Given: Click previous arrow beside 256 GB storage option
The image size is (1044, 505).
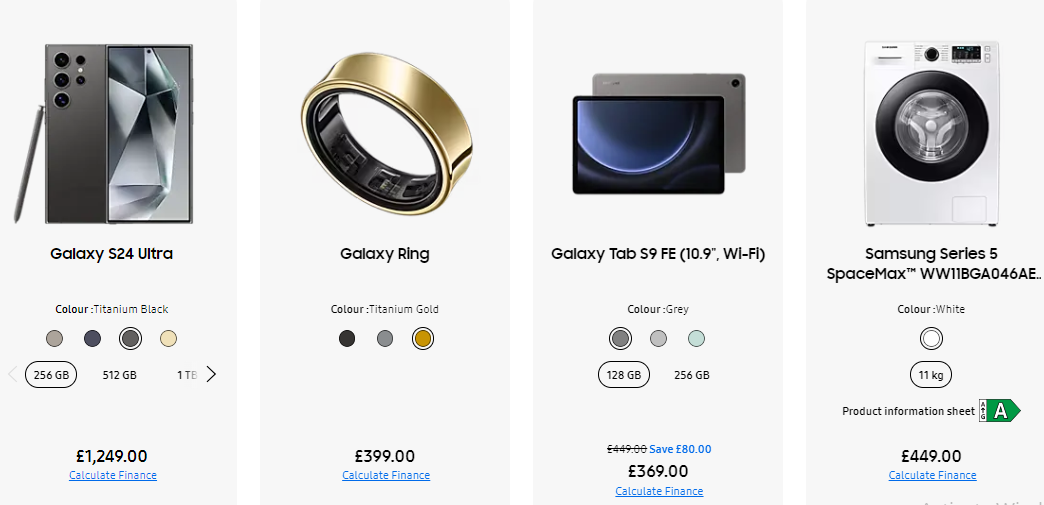Looking at the screenshot, I should coord(12,375).
